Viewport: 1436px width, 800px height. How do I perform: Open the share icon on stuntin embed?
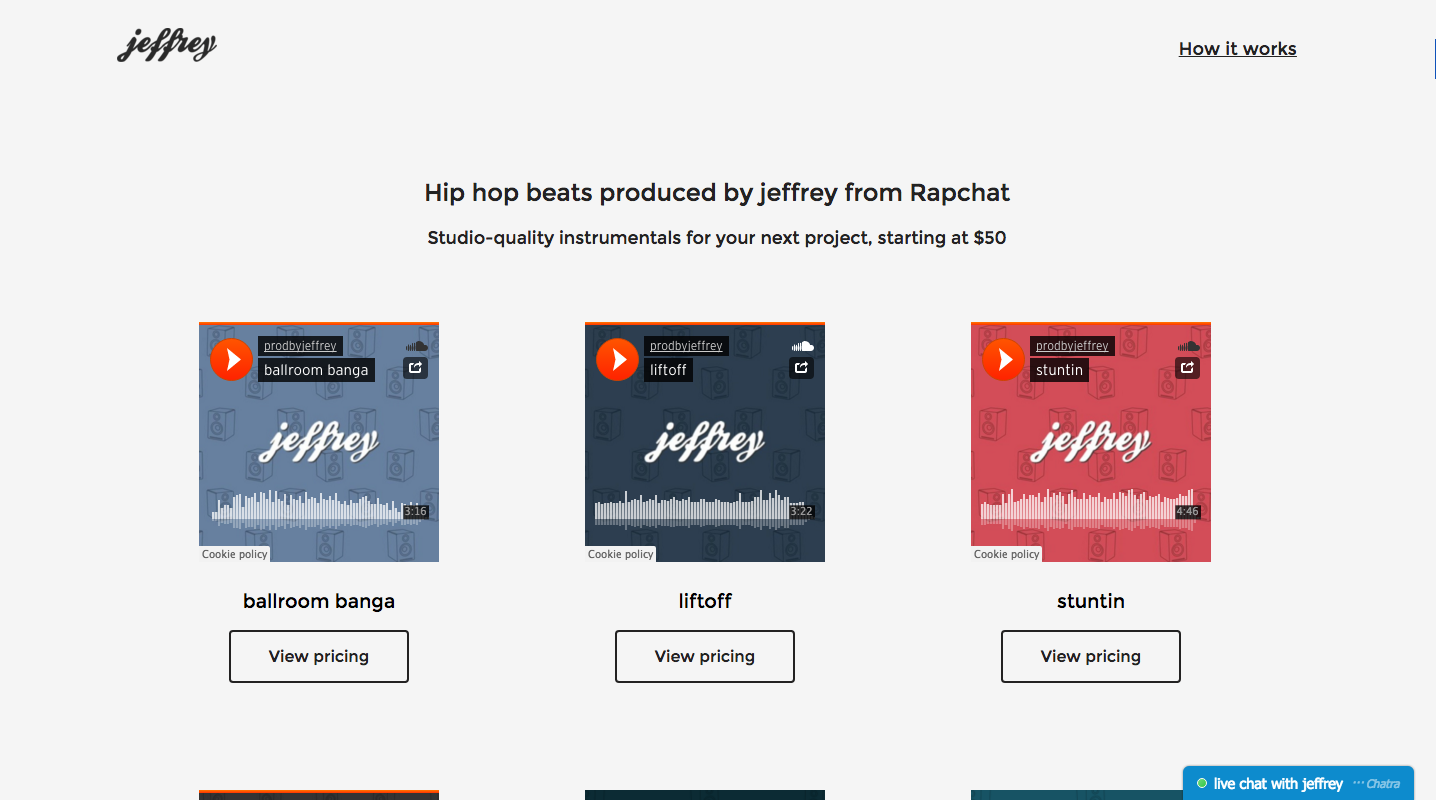(1187, 368)
